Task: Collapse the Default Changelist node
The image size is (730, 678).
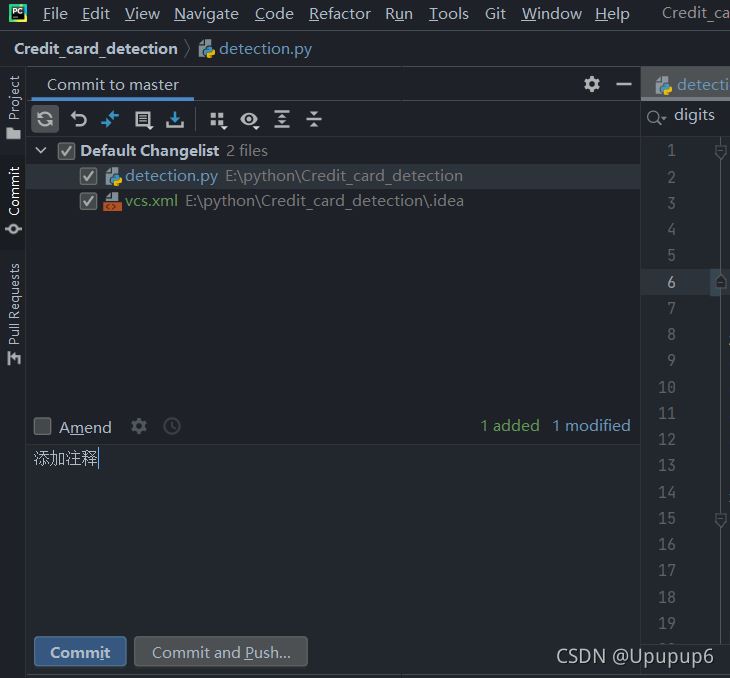Action: click(x=41, y=151)
